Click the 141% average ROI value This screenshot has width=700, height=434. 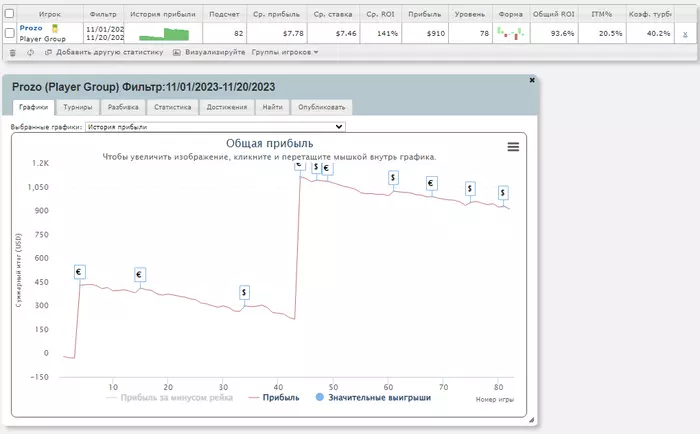pyautogui.click(x=388, y=33)
